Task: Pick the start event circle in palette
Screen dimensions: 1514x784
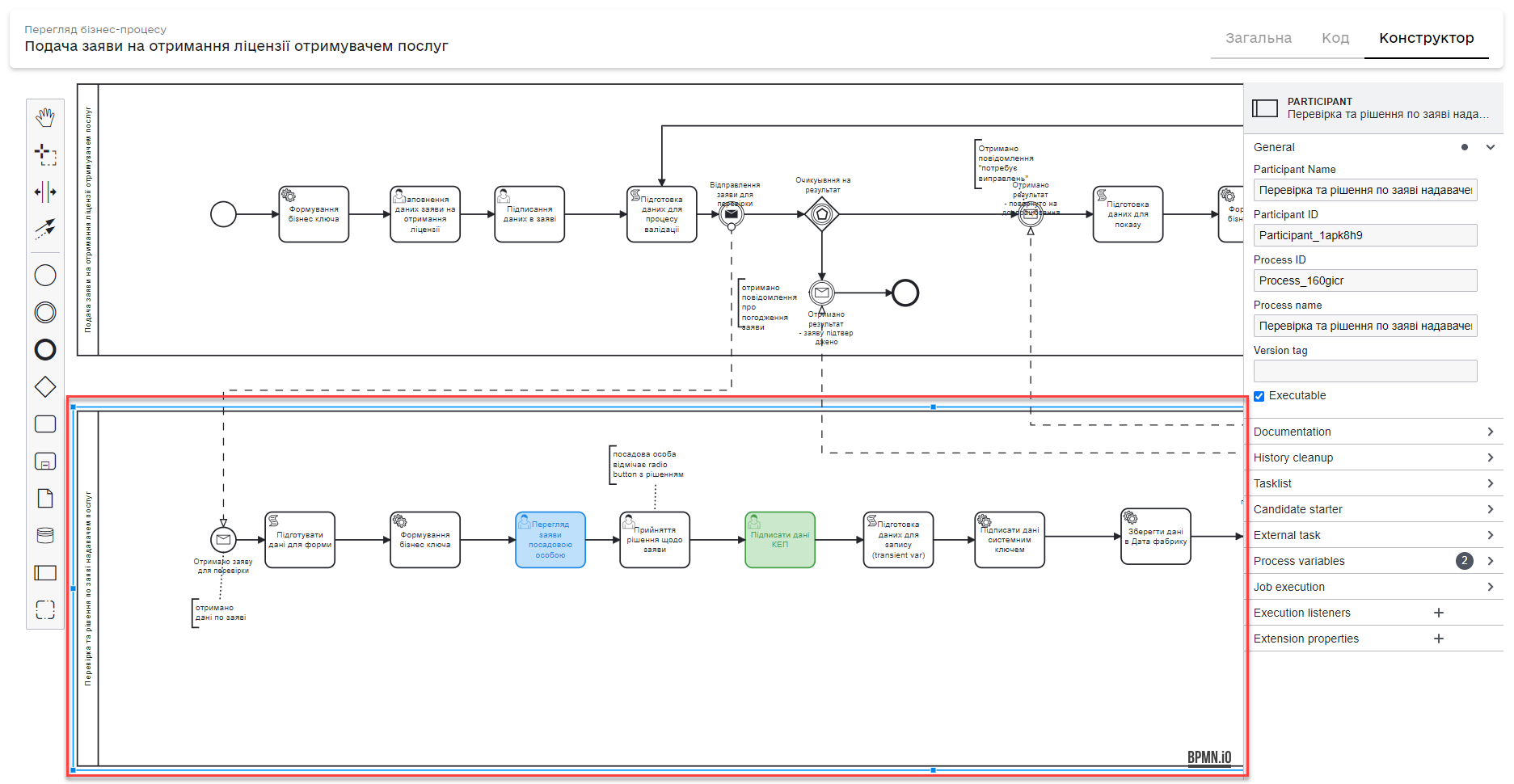Action: [45, 276]
